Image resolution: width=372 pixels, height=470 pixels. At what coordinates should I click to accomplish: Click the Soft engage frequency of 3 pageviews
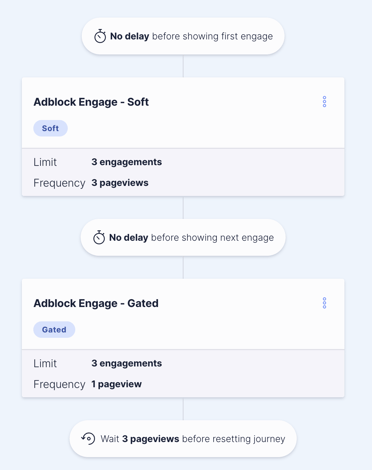tap(120, 183)
